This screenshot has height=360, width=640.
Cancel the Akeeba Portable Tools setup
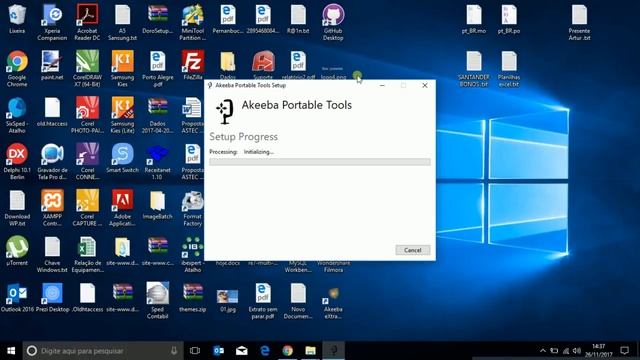coord(413,250)
